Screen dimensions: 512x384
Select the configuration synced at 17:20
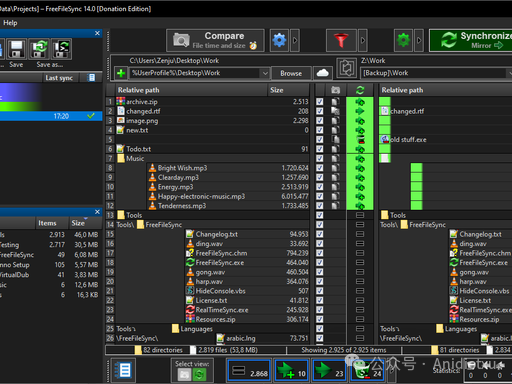pos(51,116)
